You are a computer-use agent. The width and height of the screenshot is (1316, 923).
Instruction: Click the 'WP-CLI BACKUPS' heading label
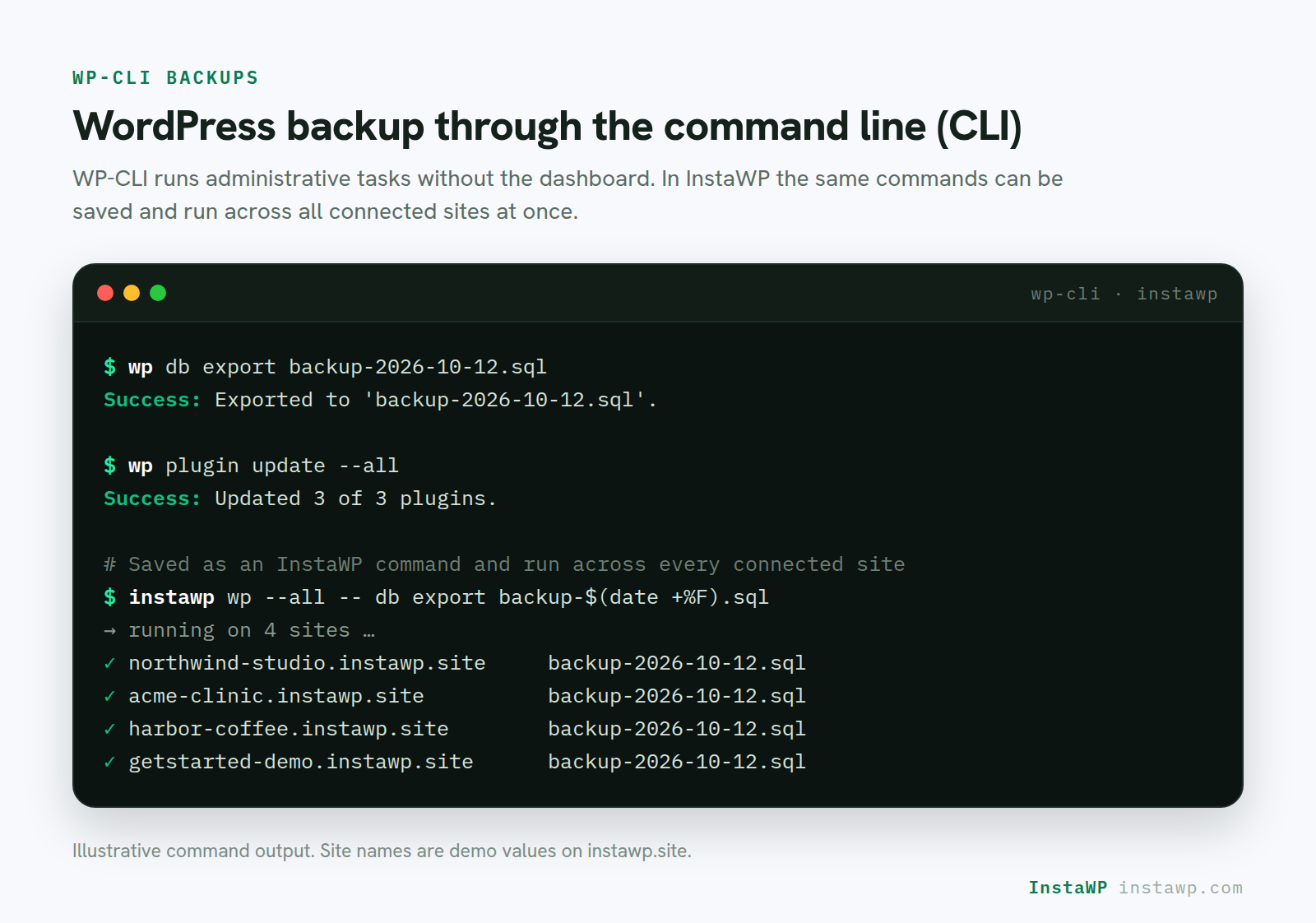[165, 77]
